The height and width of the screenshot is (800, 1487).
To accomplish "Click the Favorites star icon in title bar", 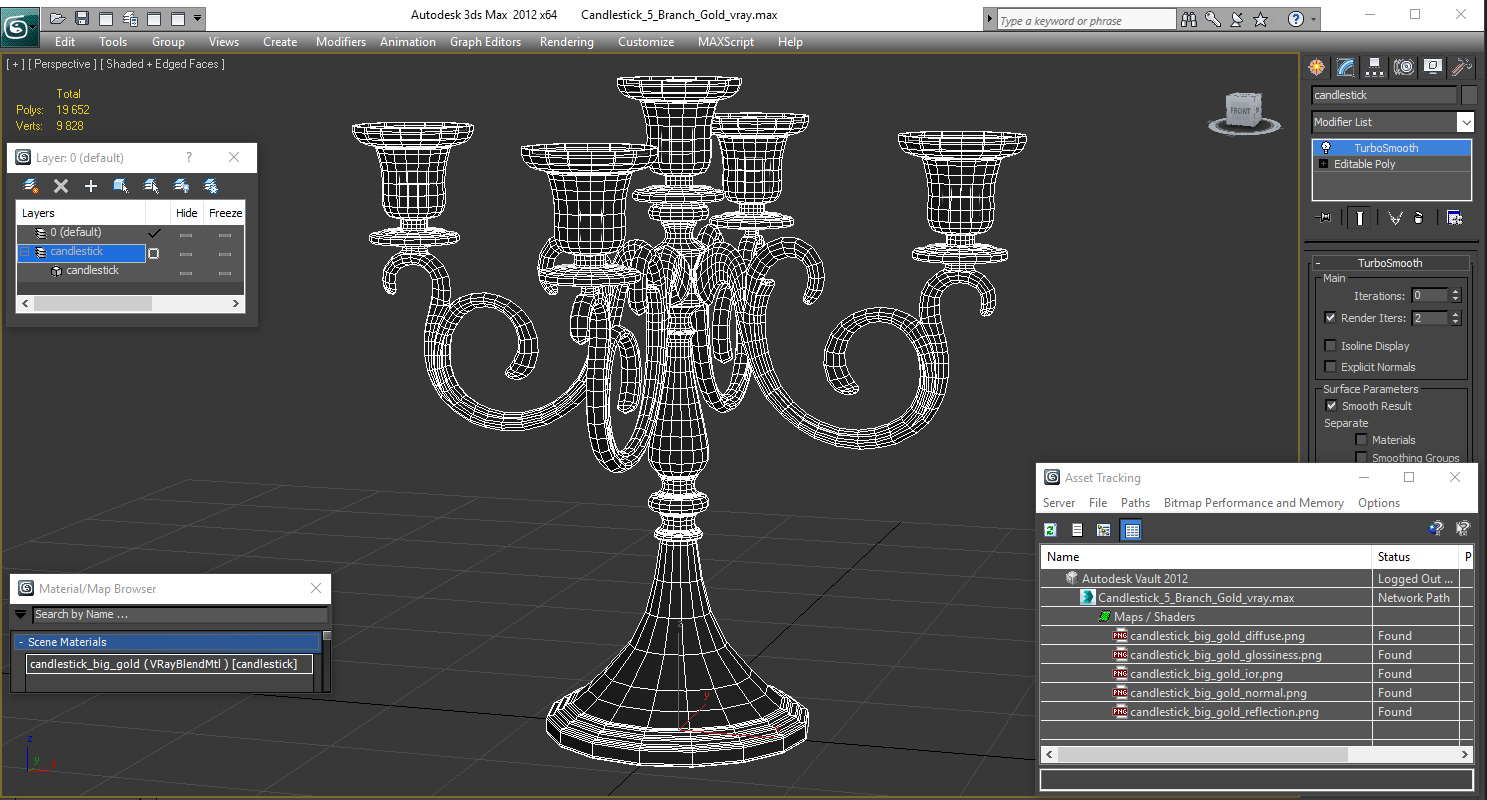I will tap(1261, 19).
